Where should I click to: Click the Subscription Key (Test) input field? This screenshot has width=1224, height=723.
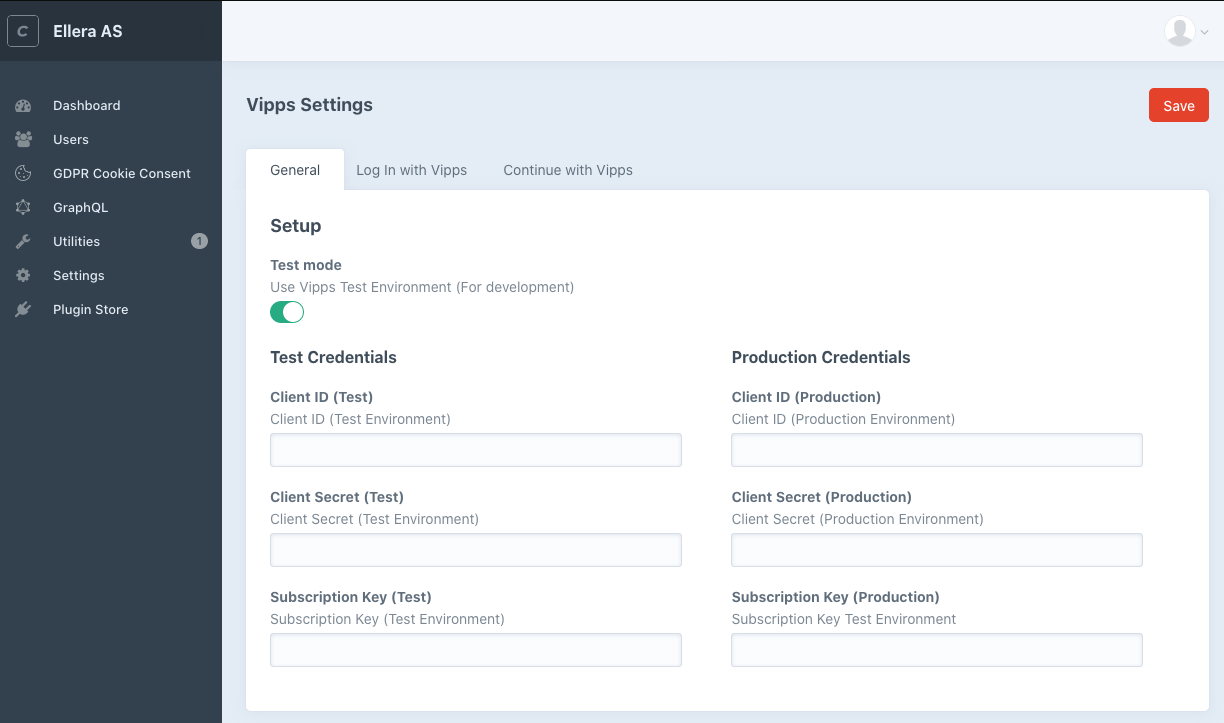(x=475, y=650)
